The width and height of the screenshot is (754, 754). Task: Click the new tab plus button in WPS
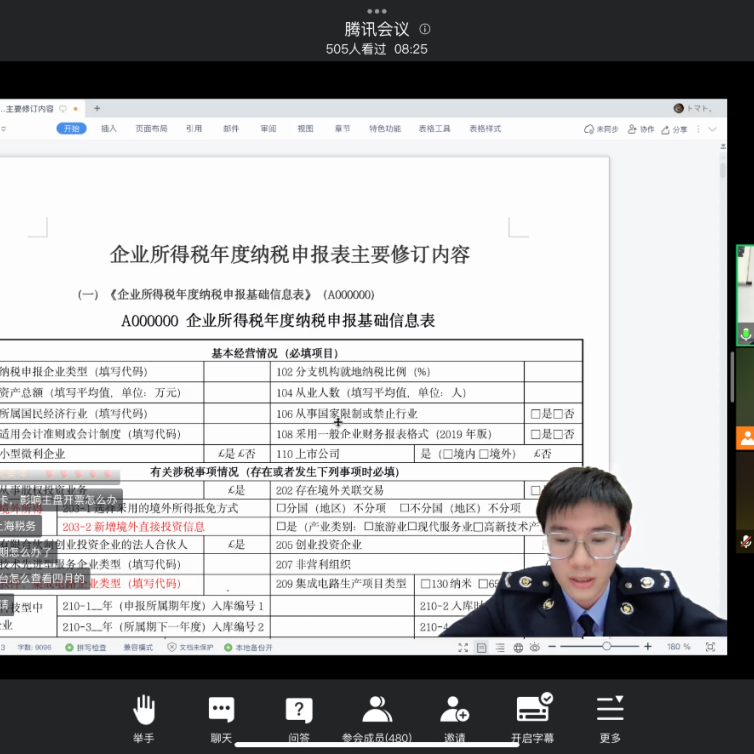(x=97, y=108)
